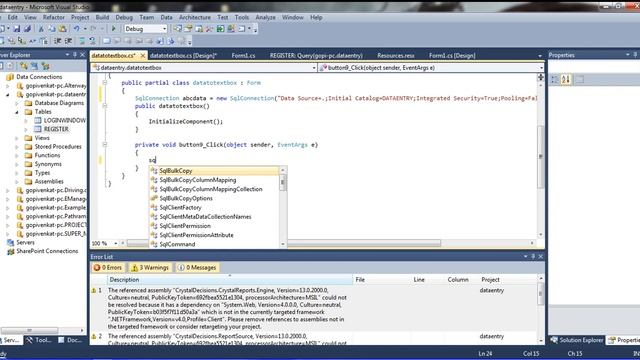Start debugging with the green play icon

click(x=114, y=29)
